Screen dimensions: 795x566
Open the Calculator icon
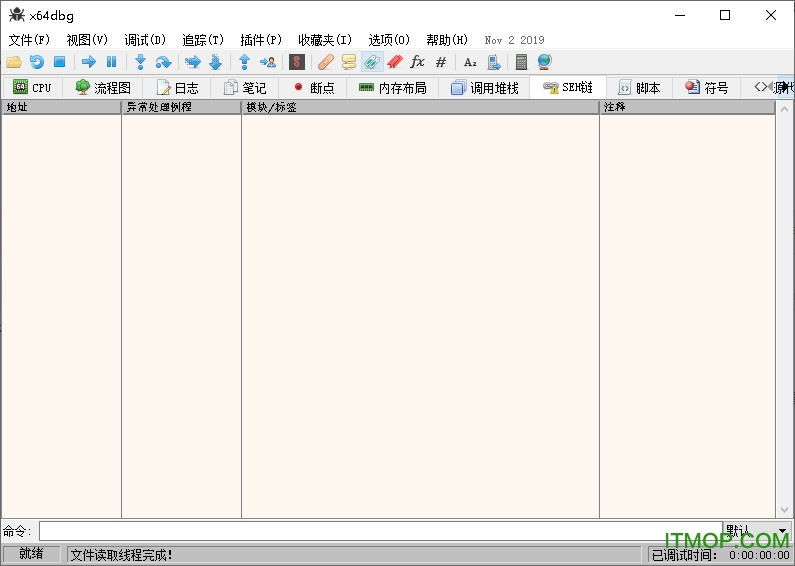click(521, 62)
